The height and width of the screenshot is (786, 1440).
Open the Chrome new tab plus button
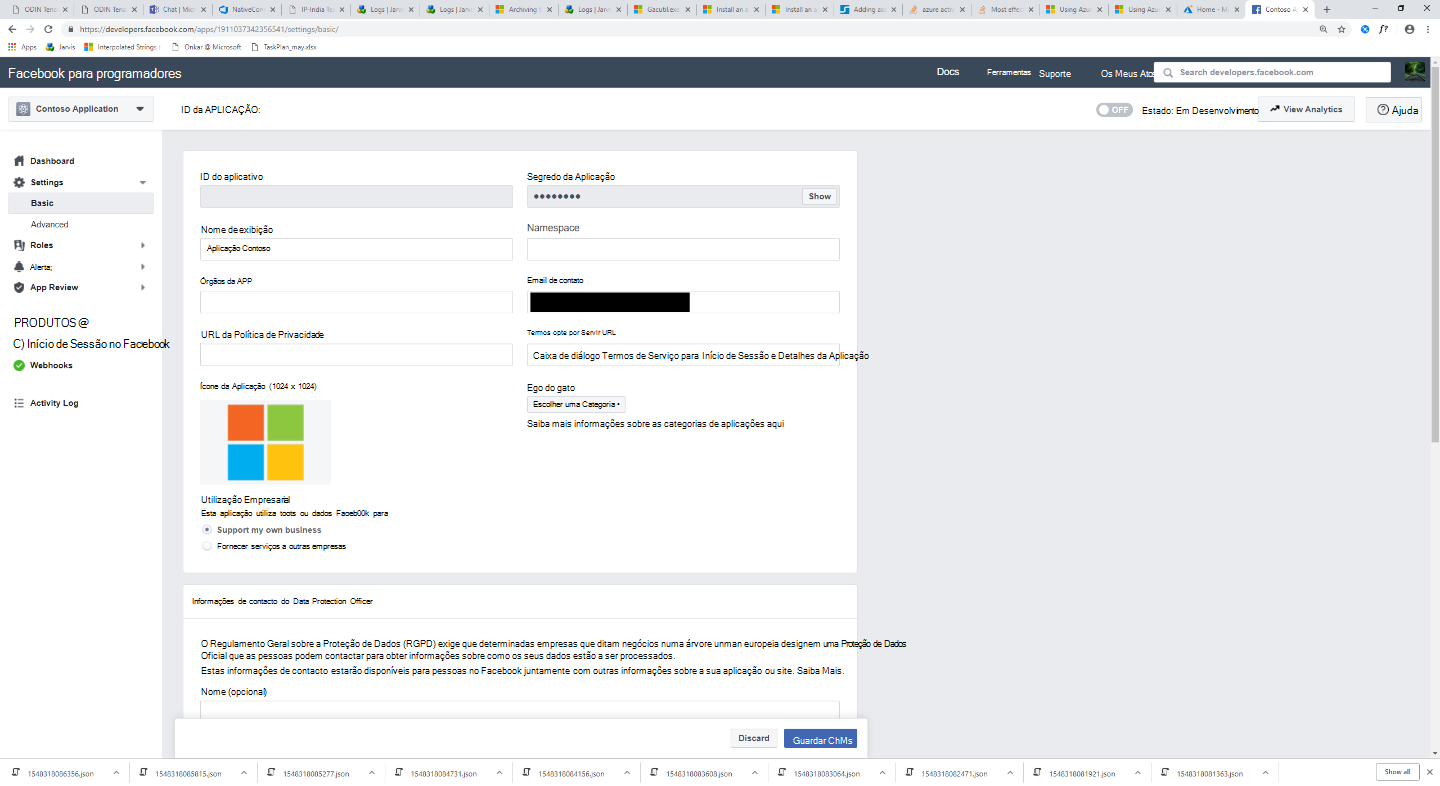(x=1327, y=9)
